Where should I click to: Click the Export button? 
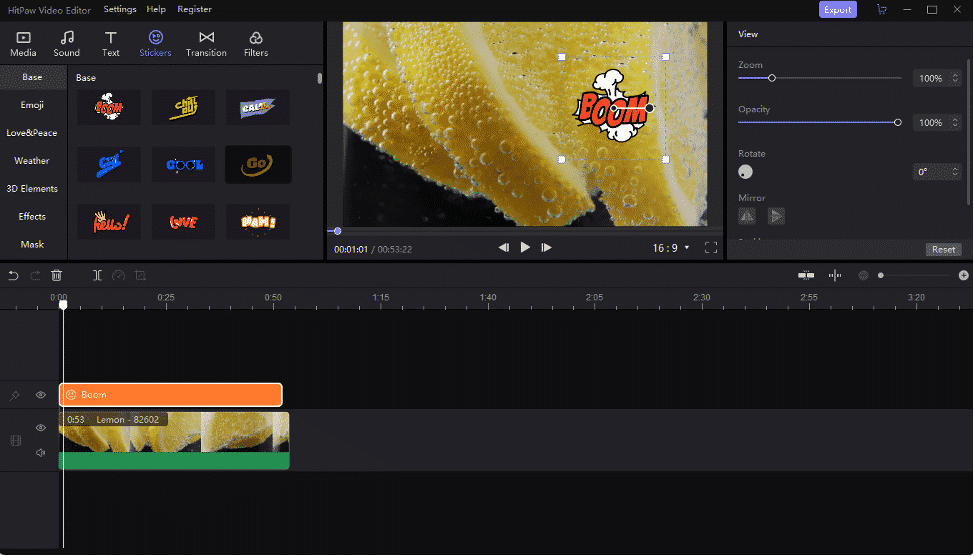(x=837, y=9)
